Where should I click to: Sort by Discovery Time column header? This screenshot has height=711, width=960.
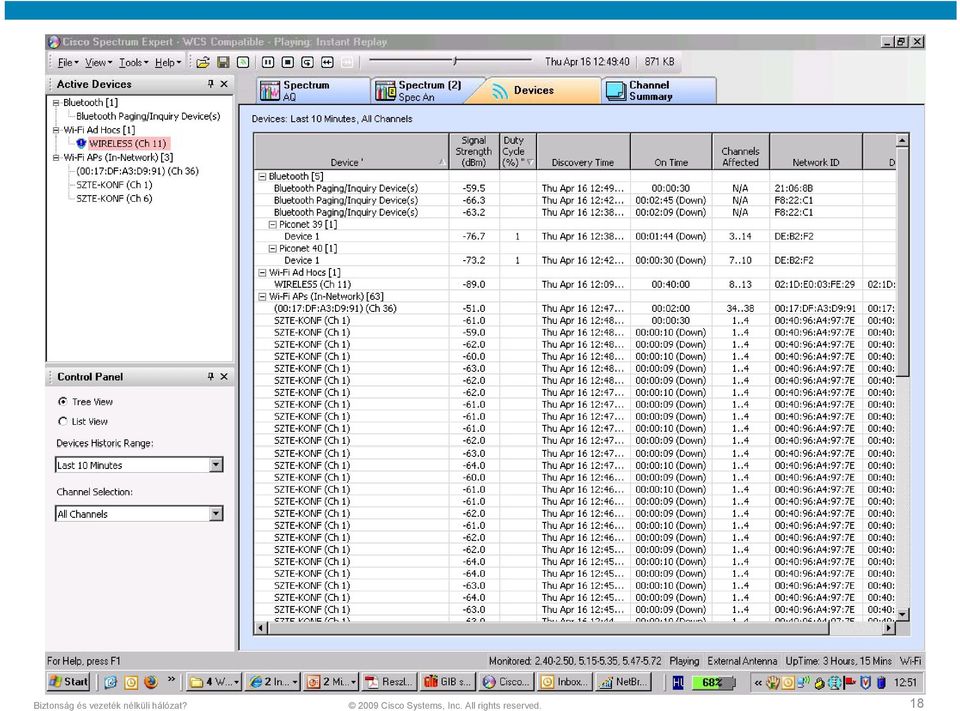click(583, 151)
